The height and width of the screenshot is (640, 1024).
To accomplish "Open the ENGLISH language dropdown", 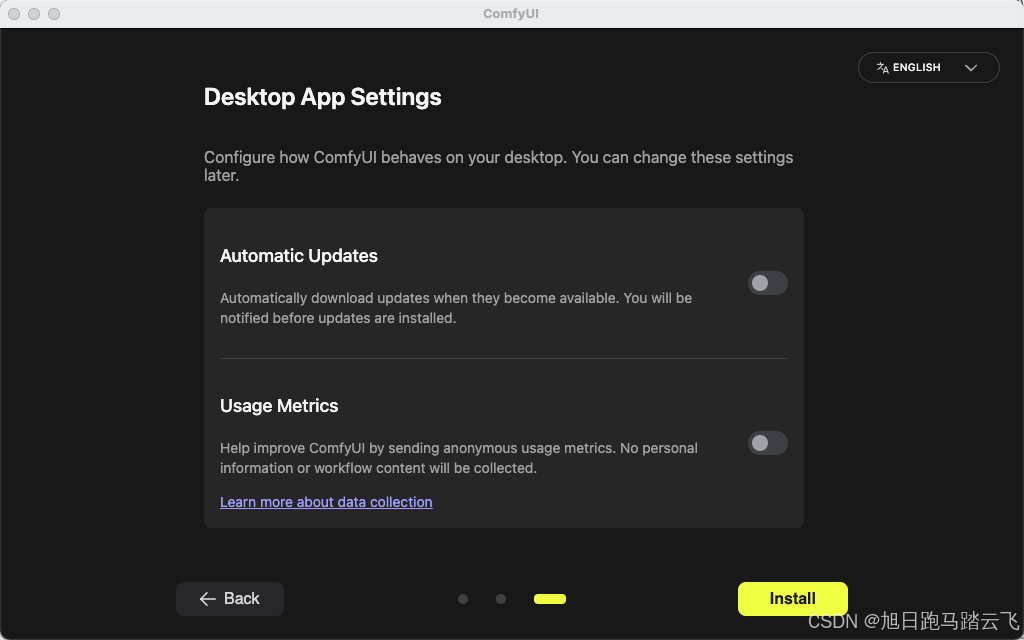I will pyautogui.click(x=928, y=67).
